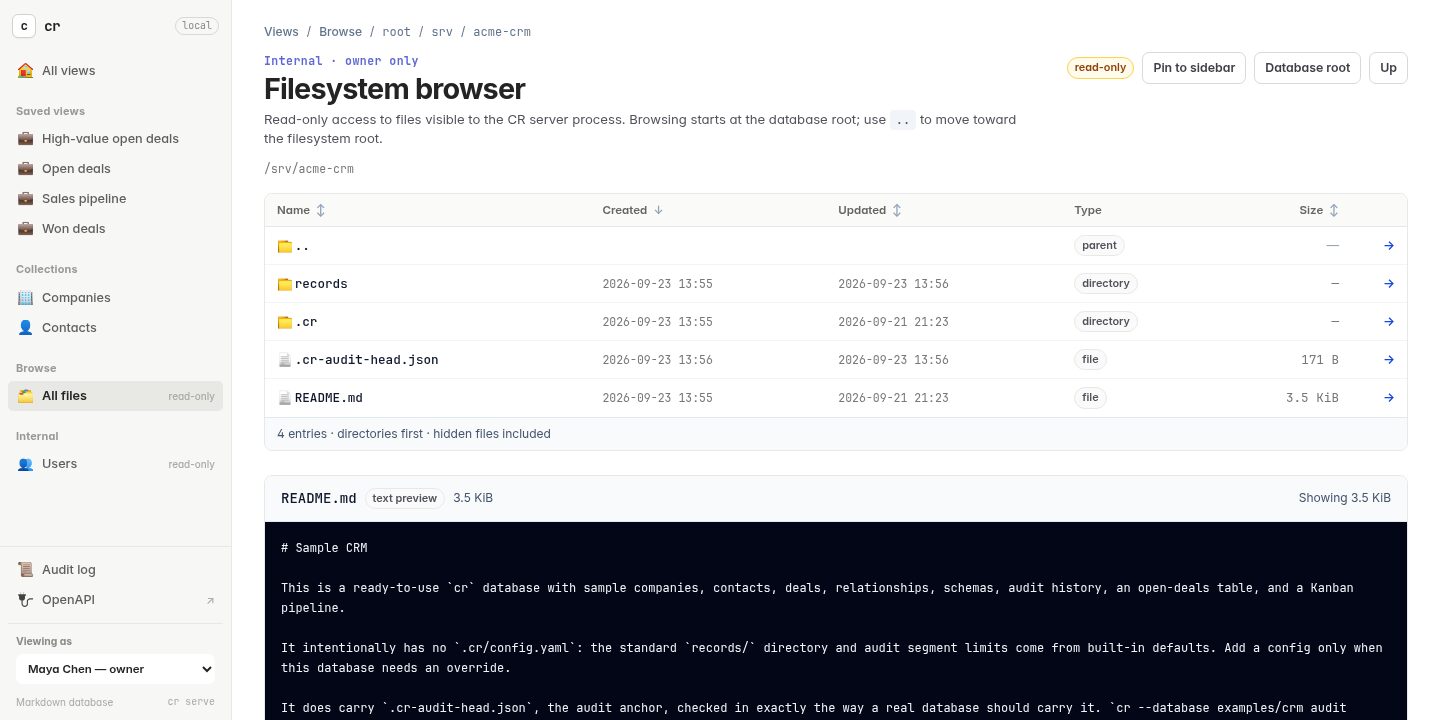Open .cr directory using its blue arrow
The height and width of the screenshot is (720, 1440).
[x=1389, y=322]
